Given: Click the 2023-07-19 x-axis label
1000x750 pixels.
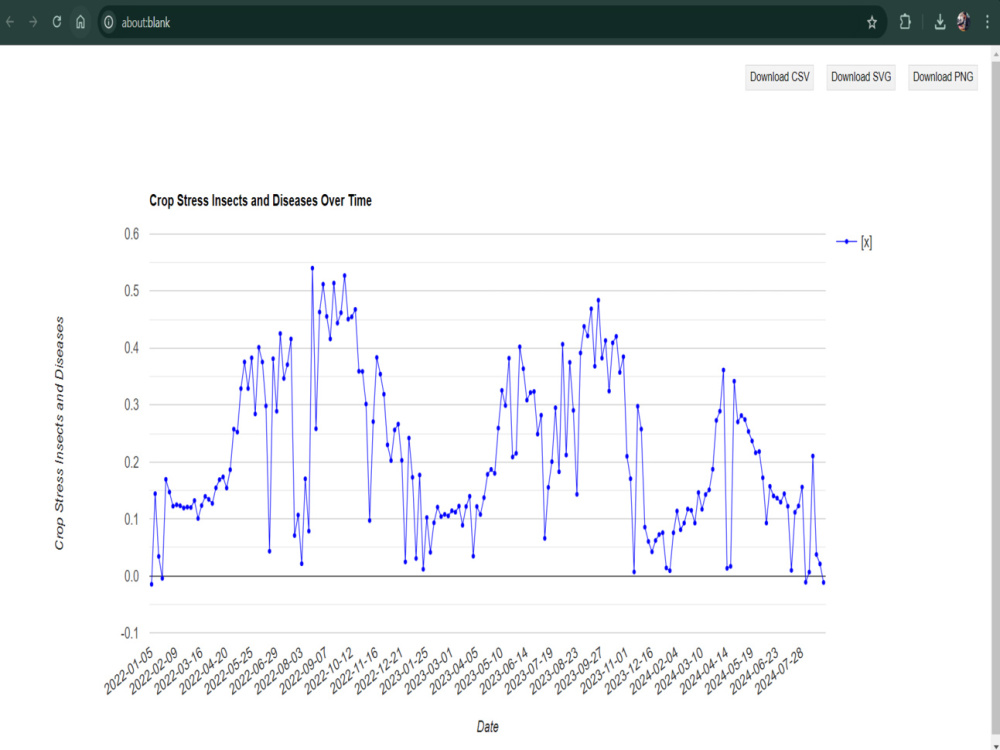Looking at the screenshot, I should (530, 670).
